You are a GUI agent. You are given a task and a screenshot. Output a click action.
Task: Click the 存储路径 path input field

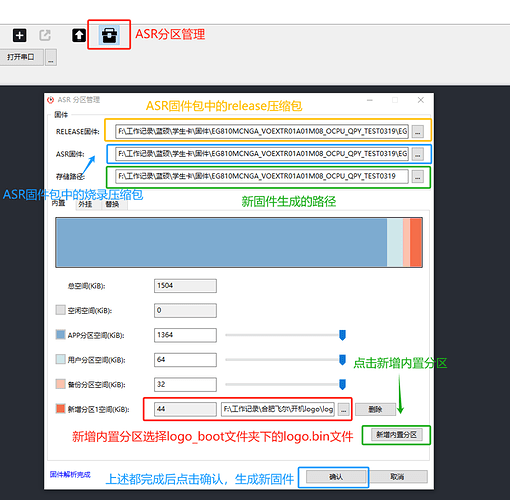click(262, 176)
